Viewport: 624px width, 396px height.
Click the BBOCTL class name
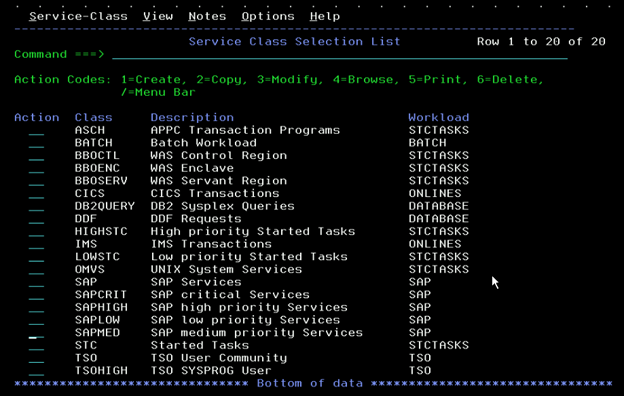(x=98, y=155)
